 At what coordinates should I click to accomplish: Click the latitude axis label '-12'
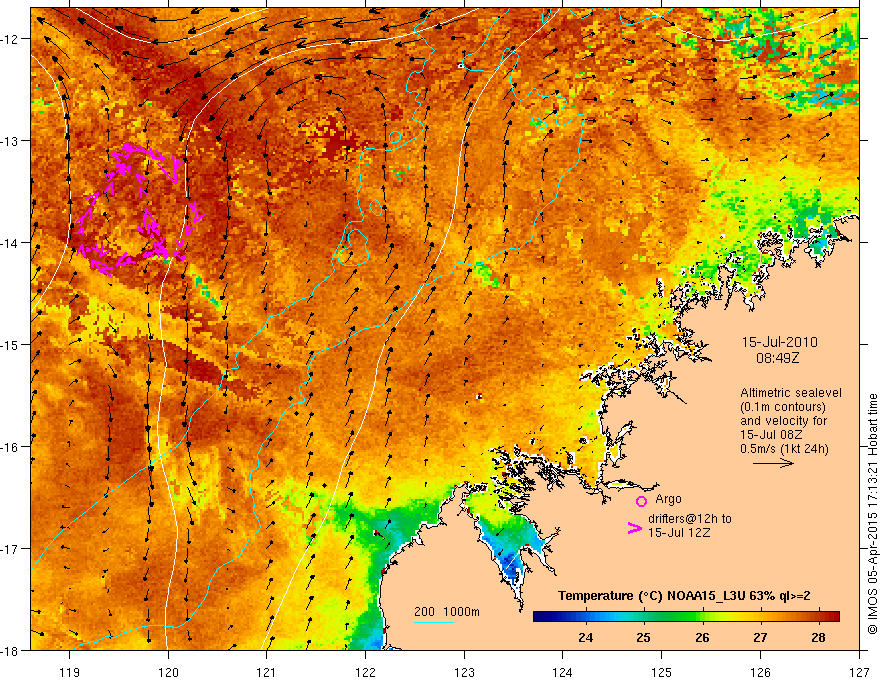(x=11, y=39)
